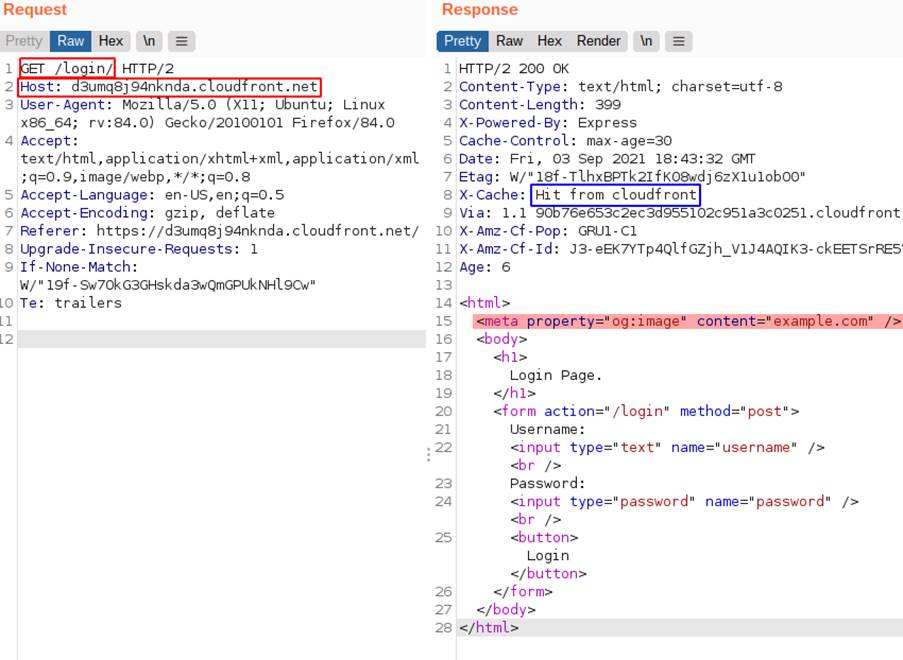Image resolution: width=903 pixels, height=660 pixels.
Task: Click the highlighted og:image meta tag line
Action: point(688,321)
